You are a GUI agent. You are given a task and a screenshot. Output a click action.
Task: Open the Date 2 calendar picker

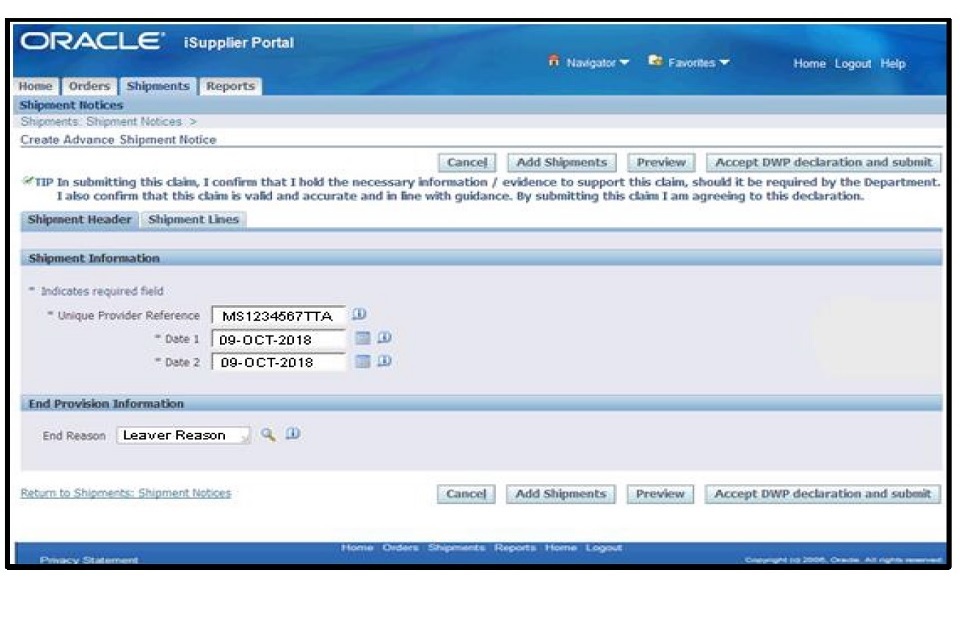[364, 362]
